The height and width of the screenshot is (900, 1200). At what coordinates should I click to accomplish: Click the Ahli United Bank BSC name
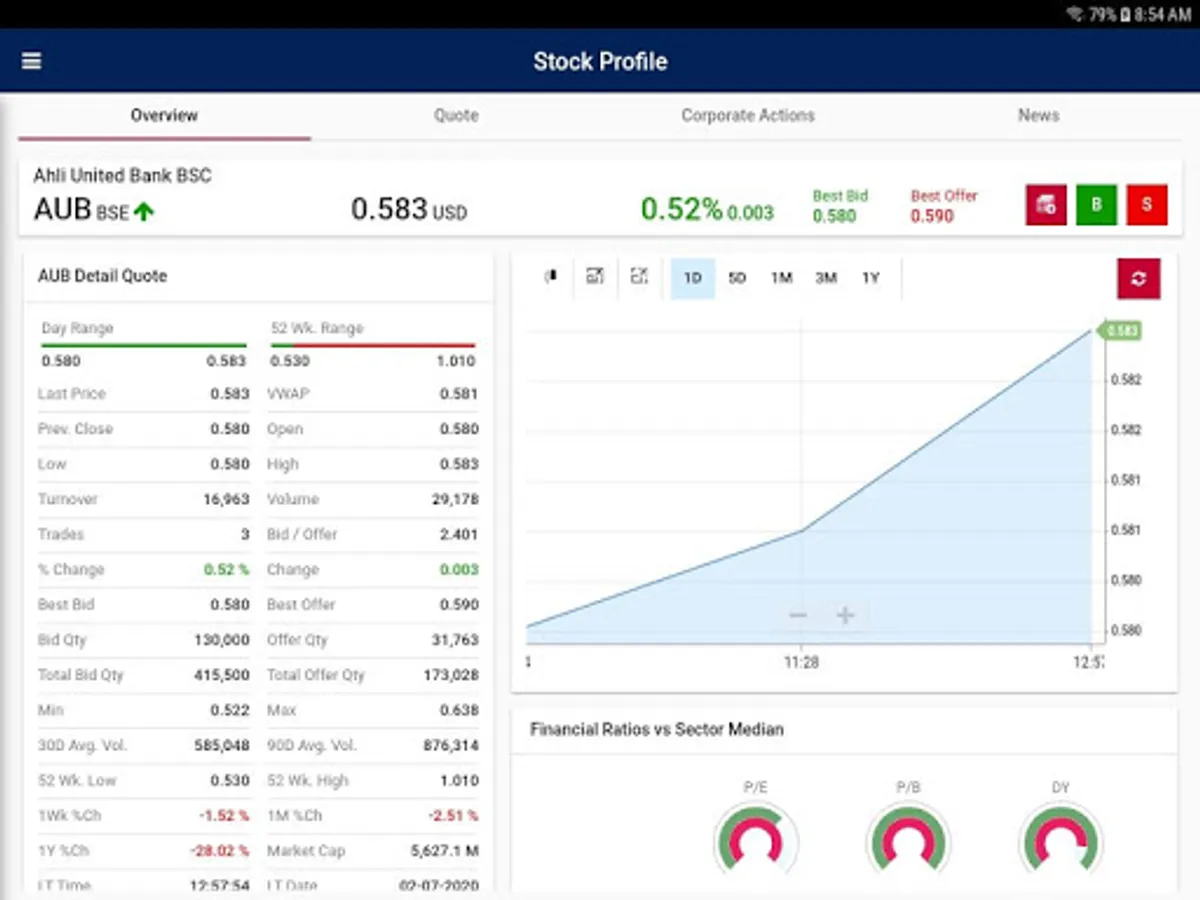[122, 176]
